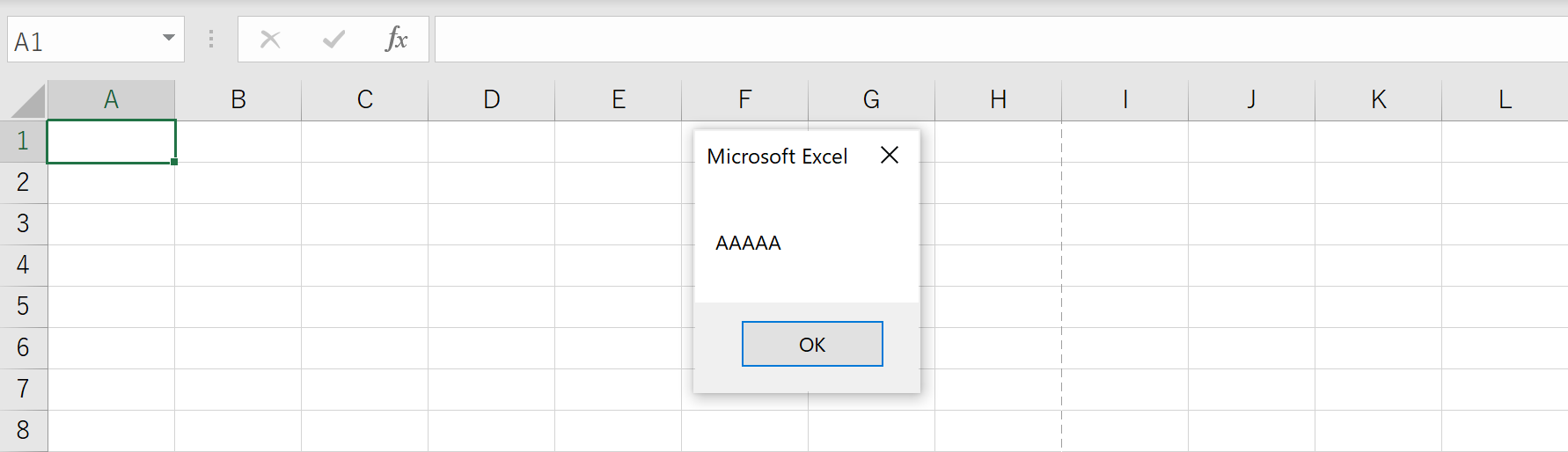This screenshot has width=1568, height=452.
Task: Click the Name Box showing A1
Action: coord(96,40)
